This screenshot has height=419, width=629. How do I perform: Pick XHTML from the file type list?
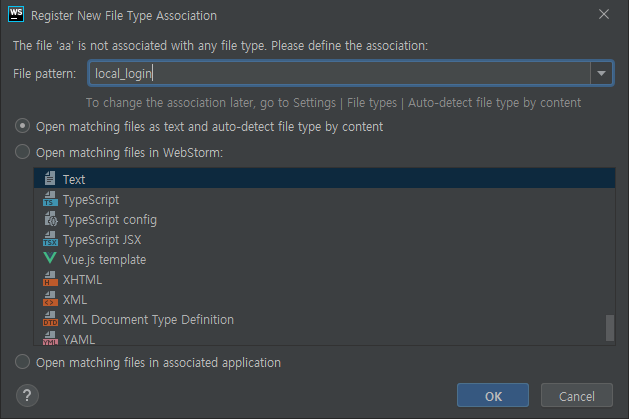coord(324,279)
